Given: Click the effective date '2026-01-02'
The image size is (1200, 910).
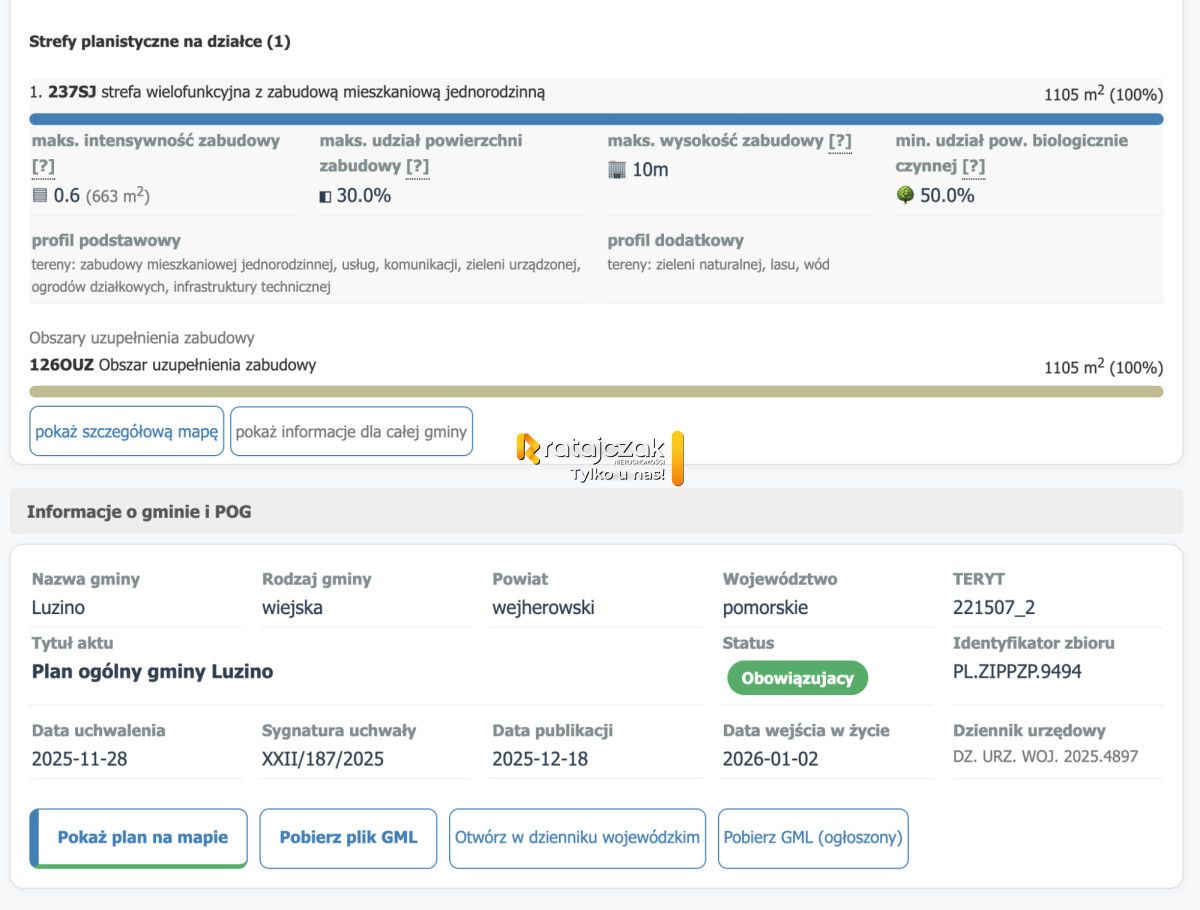Looking at the screenshot, I should coord(771,759).
